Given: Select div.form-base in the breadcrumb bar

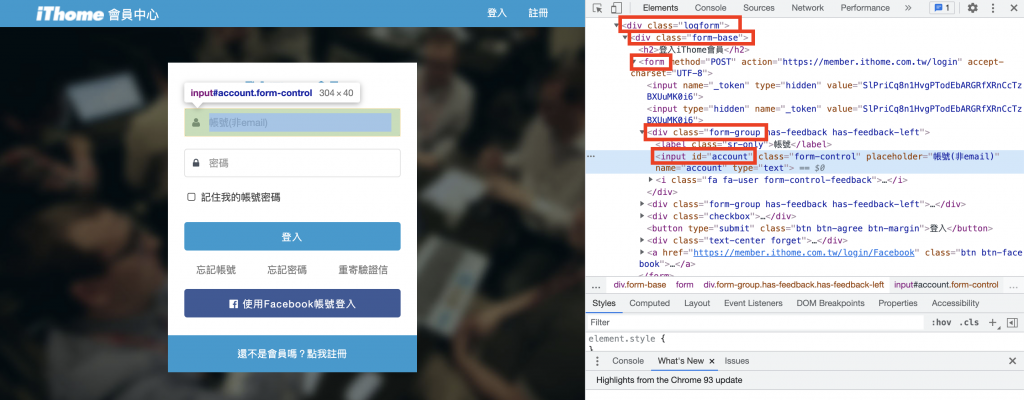Looking at the screenshot, I should click(x=640, y=285).
